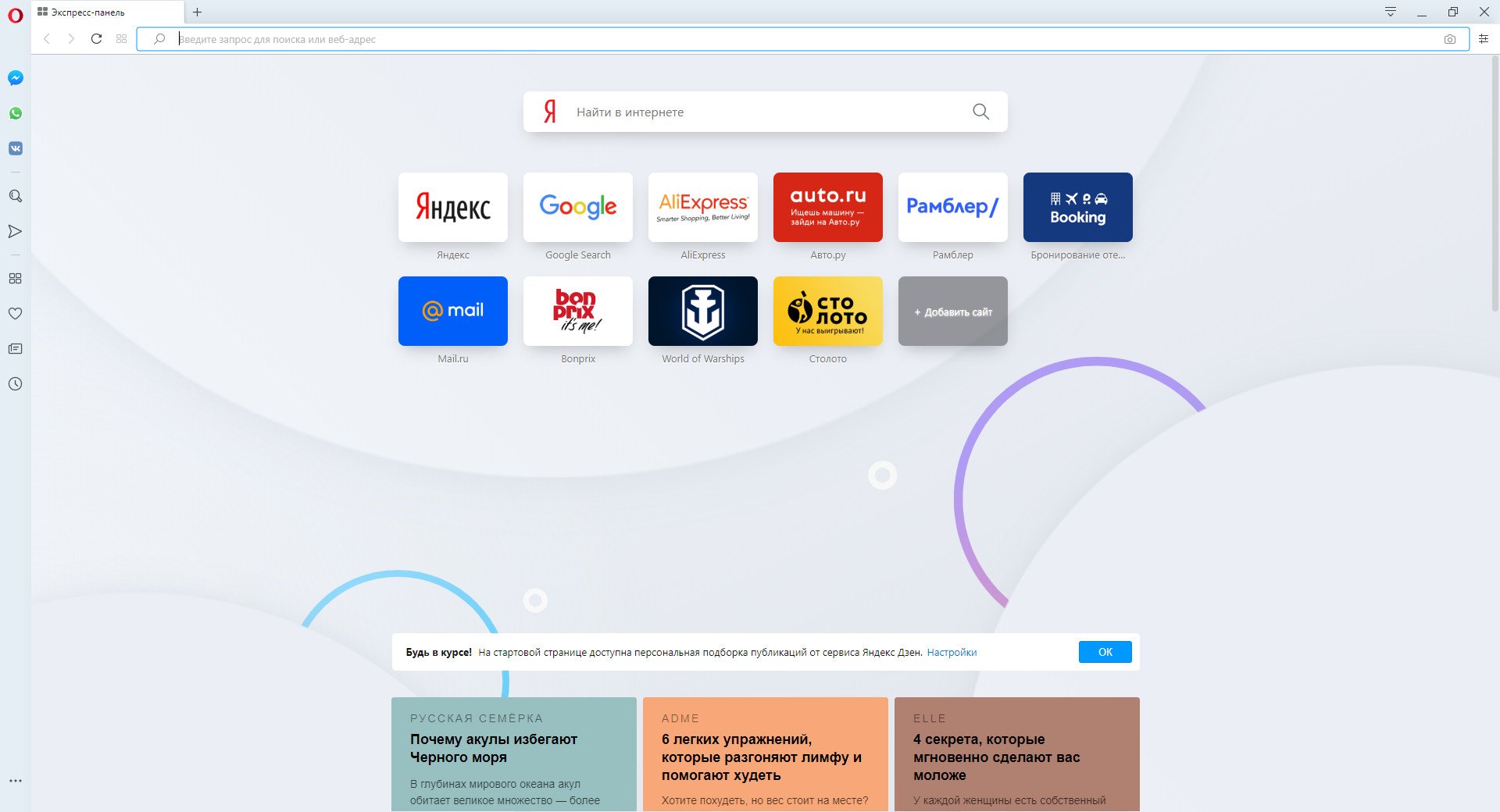Viewport: 1500px width, 812px height.
Task: Open the Настройки link in the notice
Action: 952,653
